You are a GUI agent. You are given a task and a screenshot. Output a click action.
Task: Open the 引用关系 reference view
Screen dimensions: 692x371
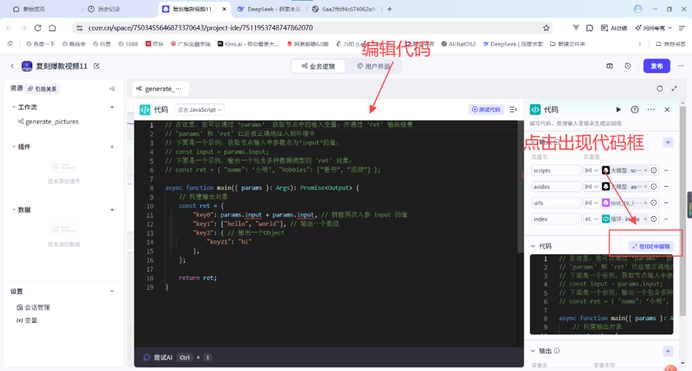[x=42, y=89]
